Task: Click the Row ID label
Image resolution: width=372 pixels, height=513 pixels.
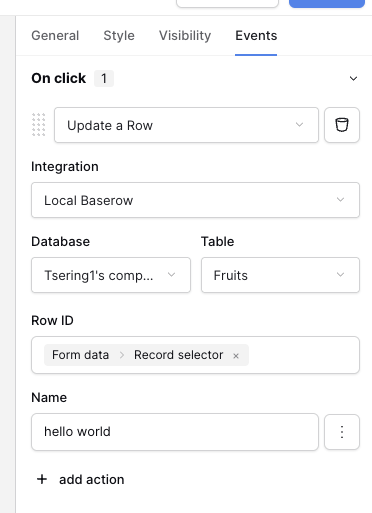Action: (x=52, y=321)
